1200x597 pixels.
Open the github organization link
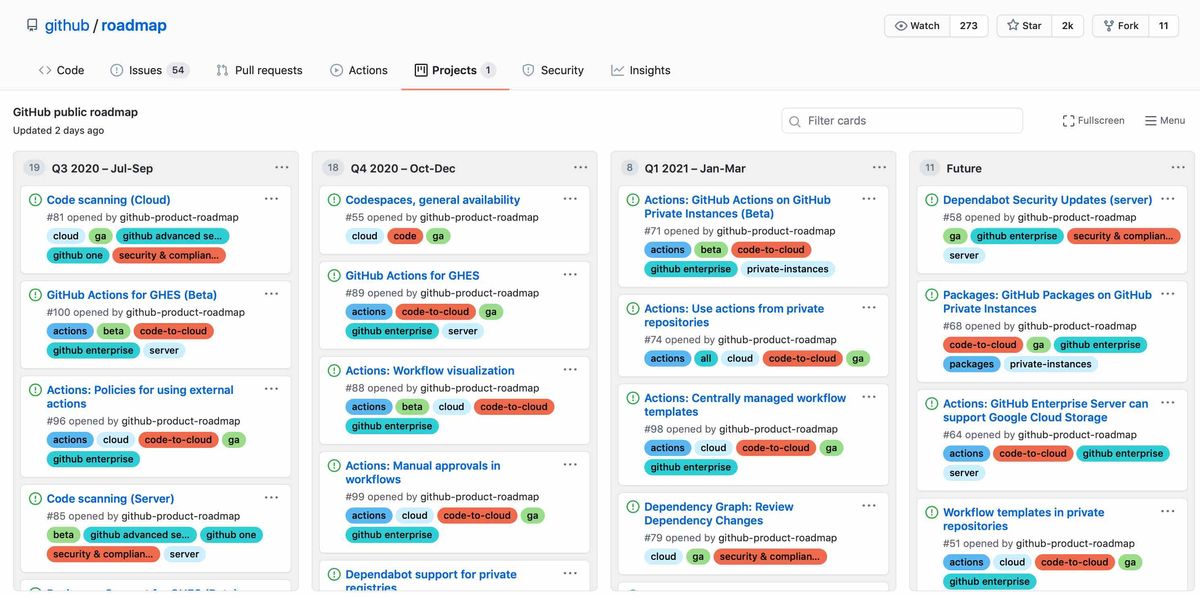[x=67, y=26]
